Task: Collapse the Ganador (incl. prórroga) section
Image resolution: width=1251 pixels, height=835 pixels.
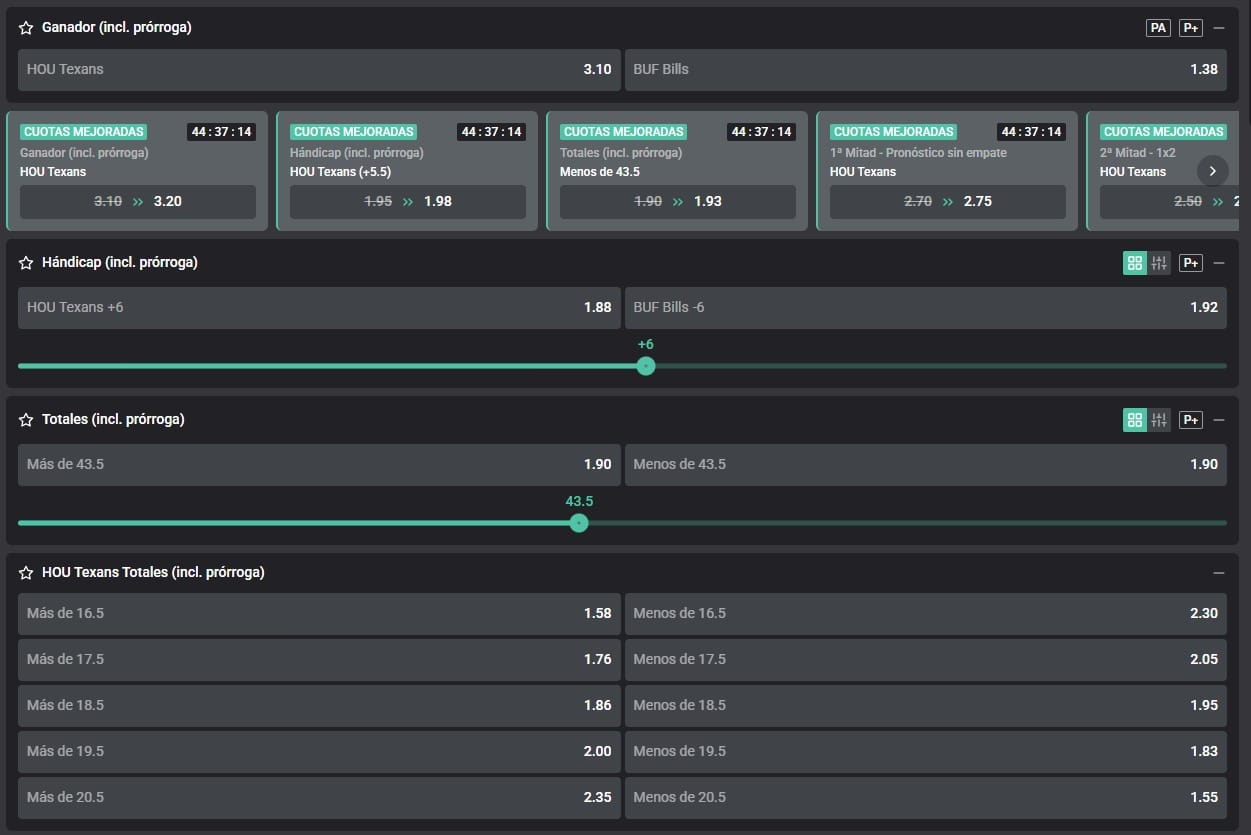Action: [1218, 28]
